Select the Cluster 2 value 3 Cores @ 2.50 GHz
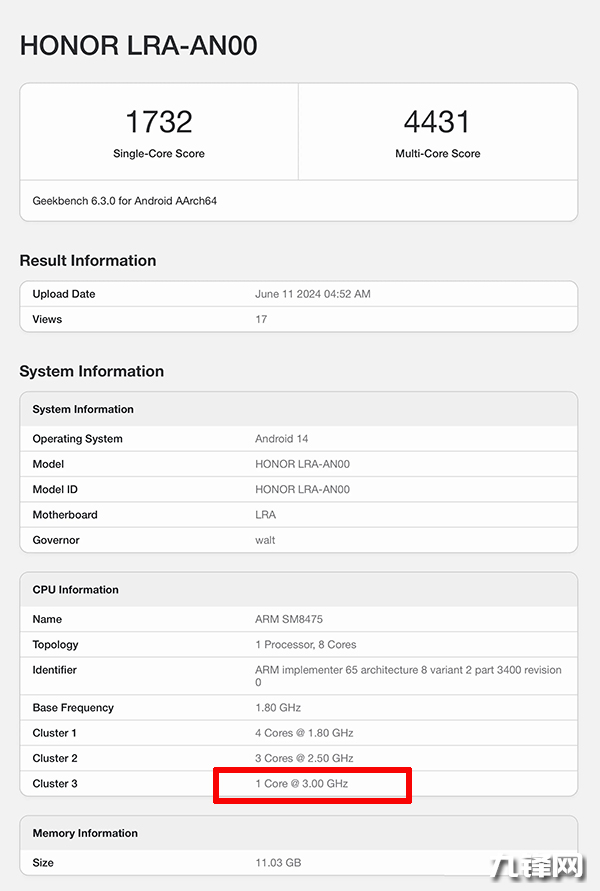The width and height of the screenshot is (600, 891). click(x=304, y=758)
